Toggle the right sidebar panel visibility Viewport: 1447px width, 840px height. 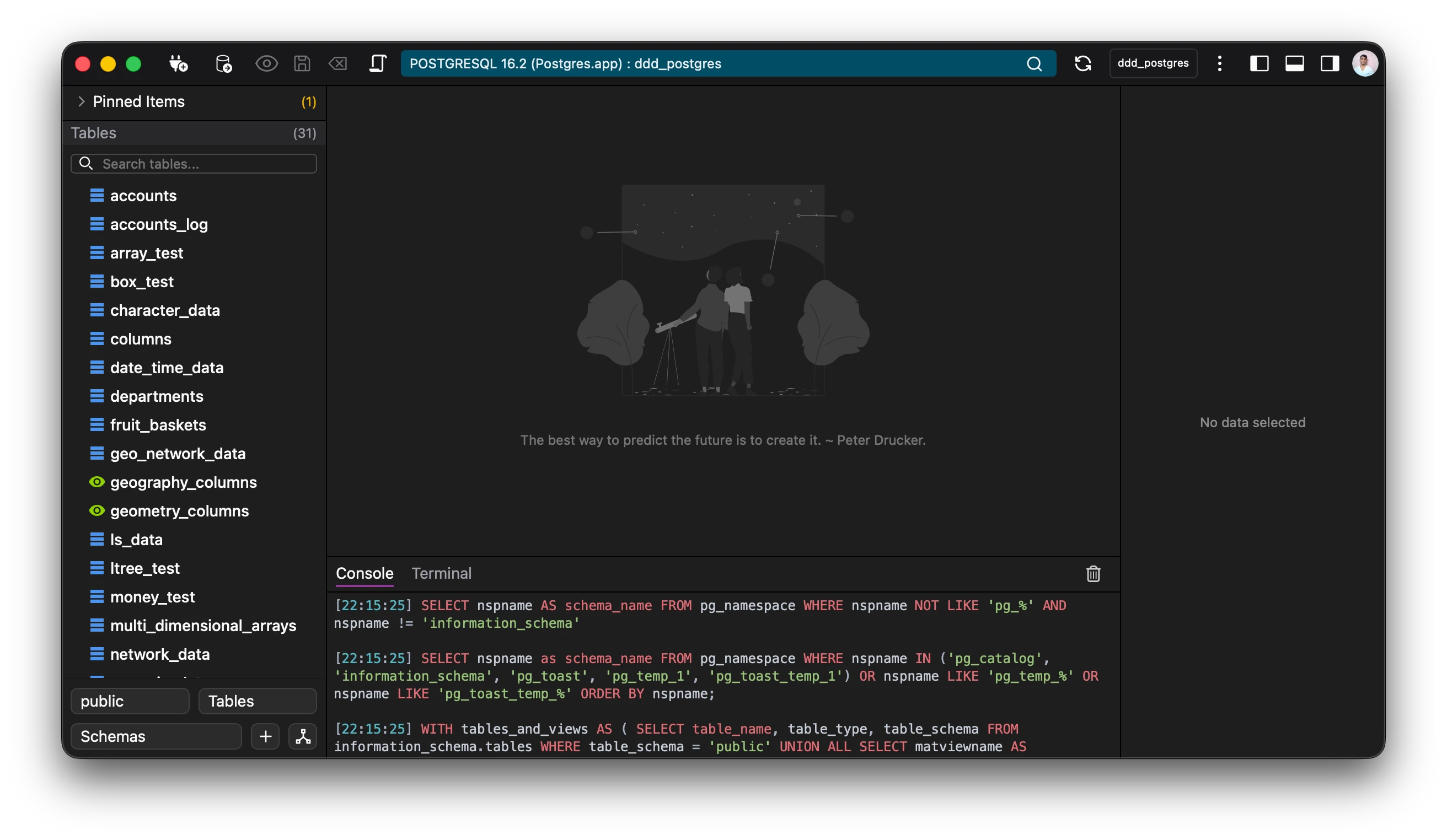[x=1330, y=64]
